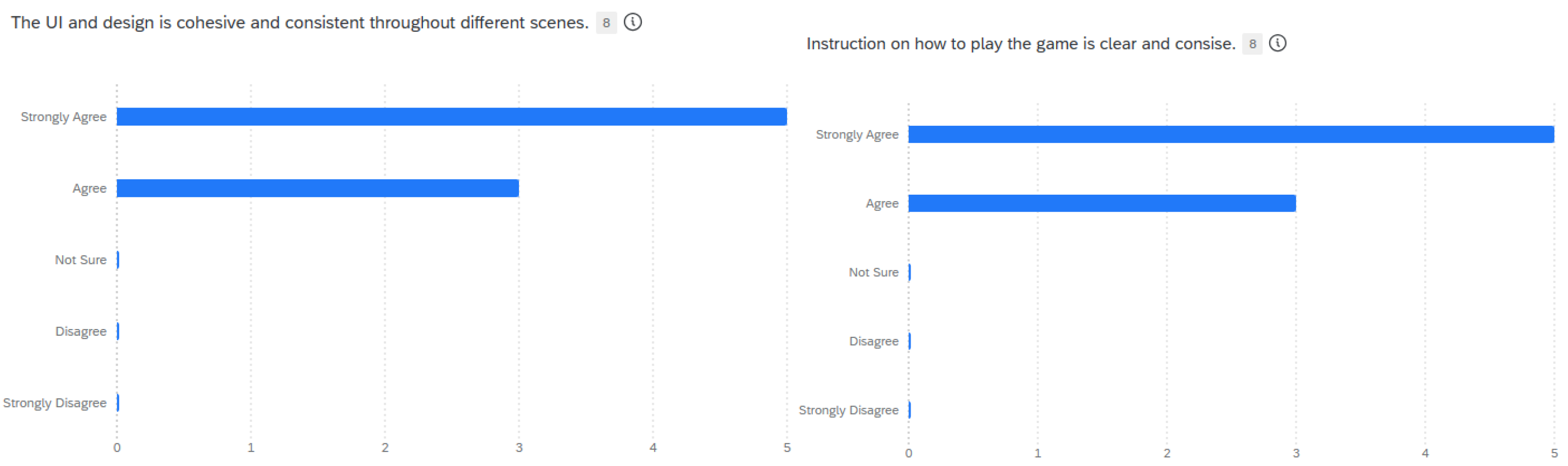Click the response count badge for Instruction question
The width and height of the screenshot is (1568, 466).
1251,44
